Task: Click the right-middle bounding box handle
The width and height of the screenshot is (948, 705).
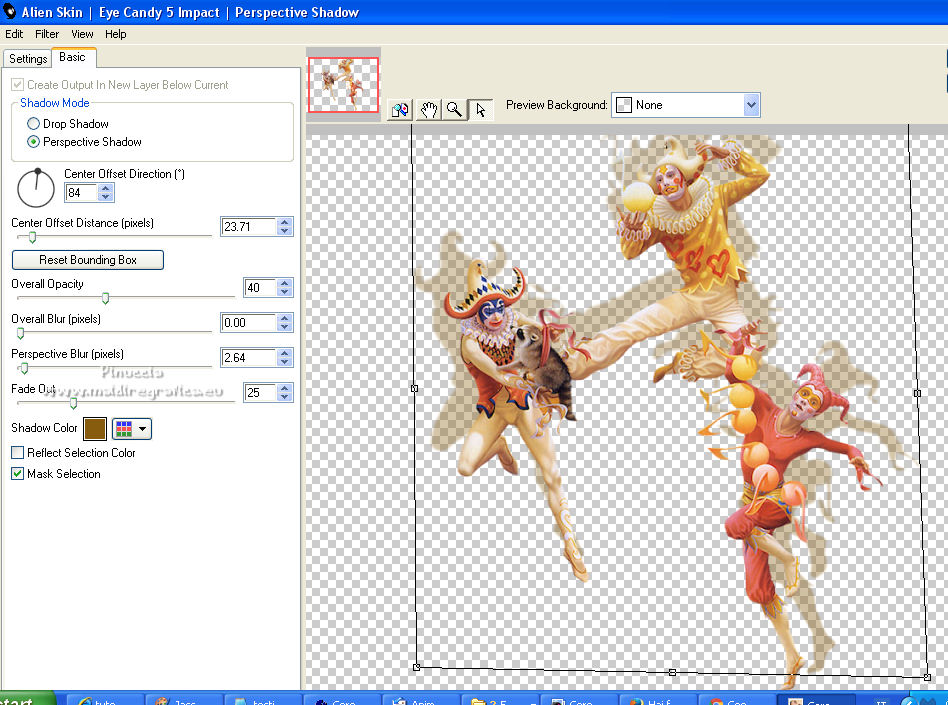Action: tap(917, 394)
